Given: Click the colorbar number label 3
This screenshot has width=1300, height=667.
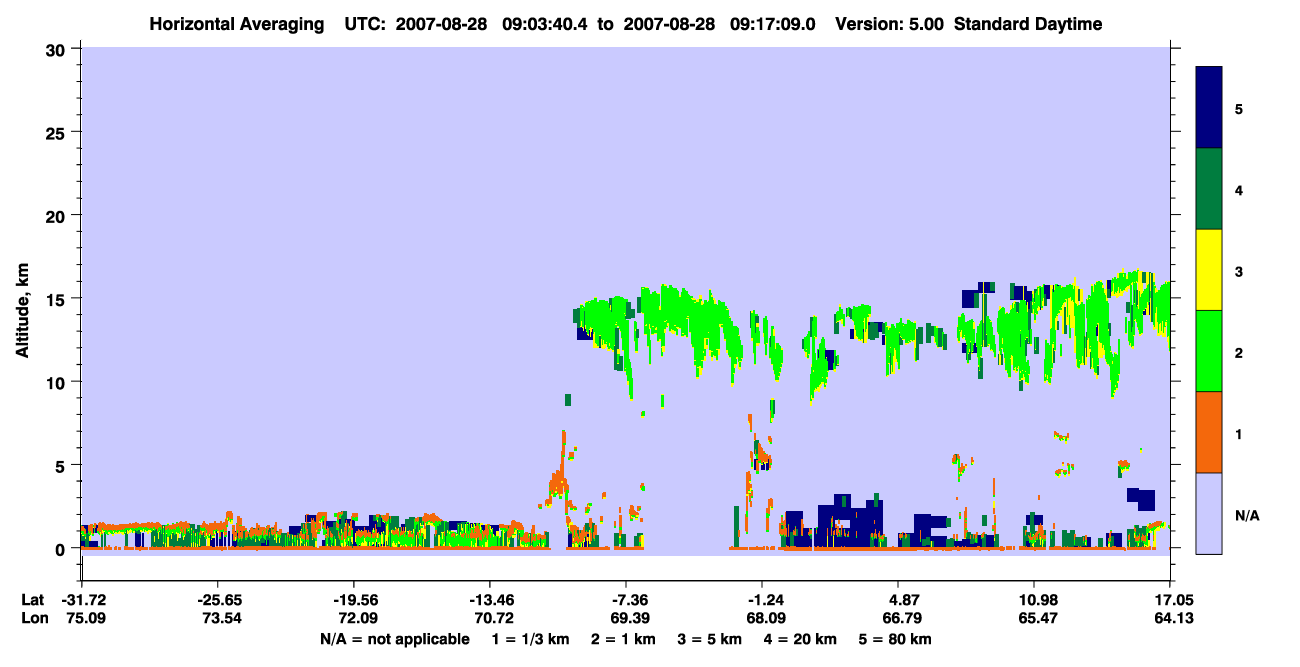Looking at the screenshot, I should pyautogui.click(x=1239, y=271).
